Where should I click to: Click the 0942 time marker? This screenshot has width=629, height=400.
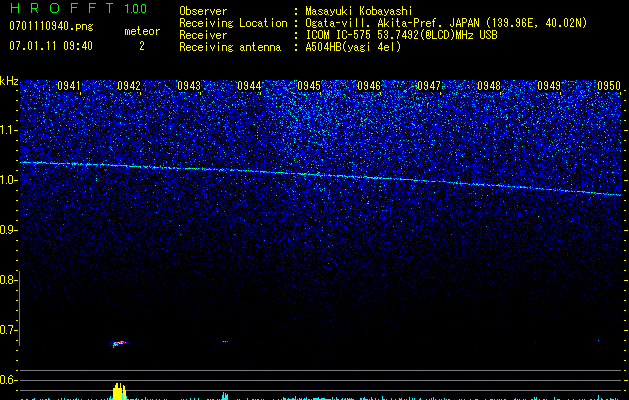pos(129,86)
